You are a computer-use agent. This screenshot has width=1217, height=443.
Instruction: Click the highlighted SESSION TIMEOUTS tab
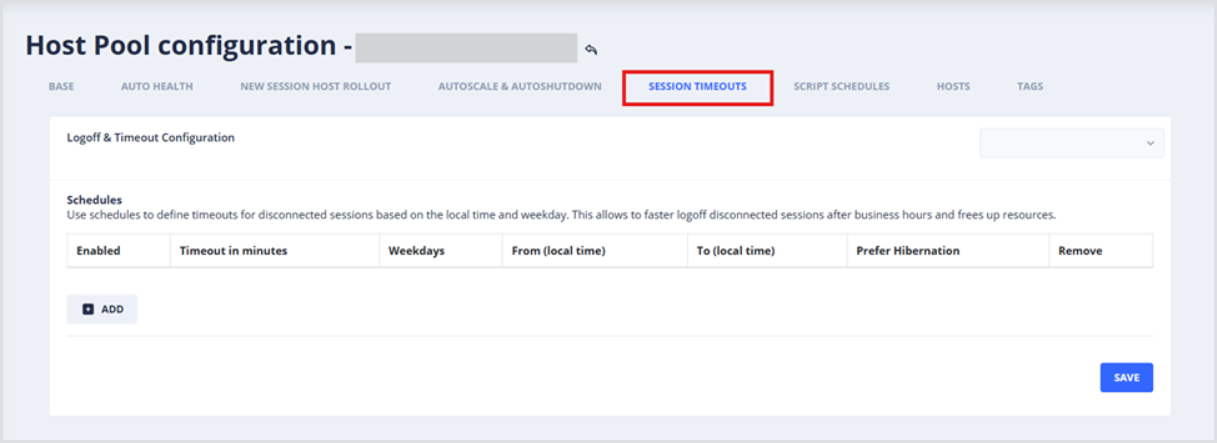(x=697, y=87)
